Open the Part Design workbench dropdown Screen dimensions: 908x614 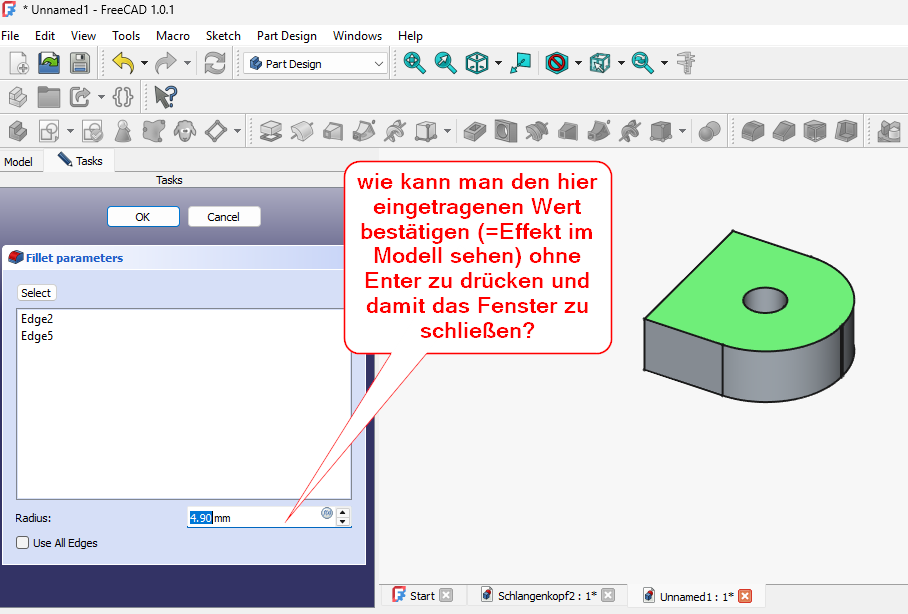tap(315, 63)
